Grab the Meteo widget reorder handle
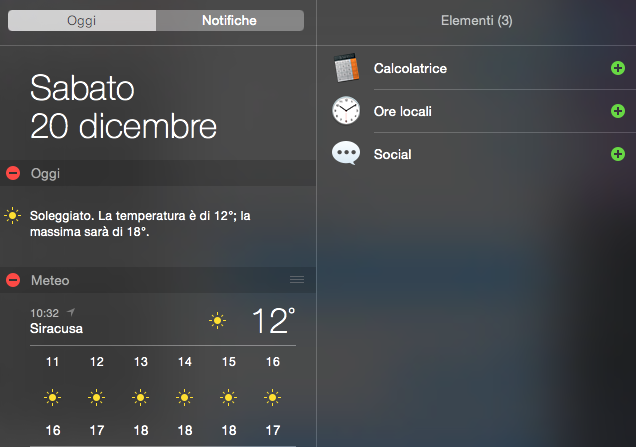The width and height of the screenshot is (636, 447). click(x=297, y=280)
